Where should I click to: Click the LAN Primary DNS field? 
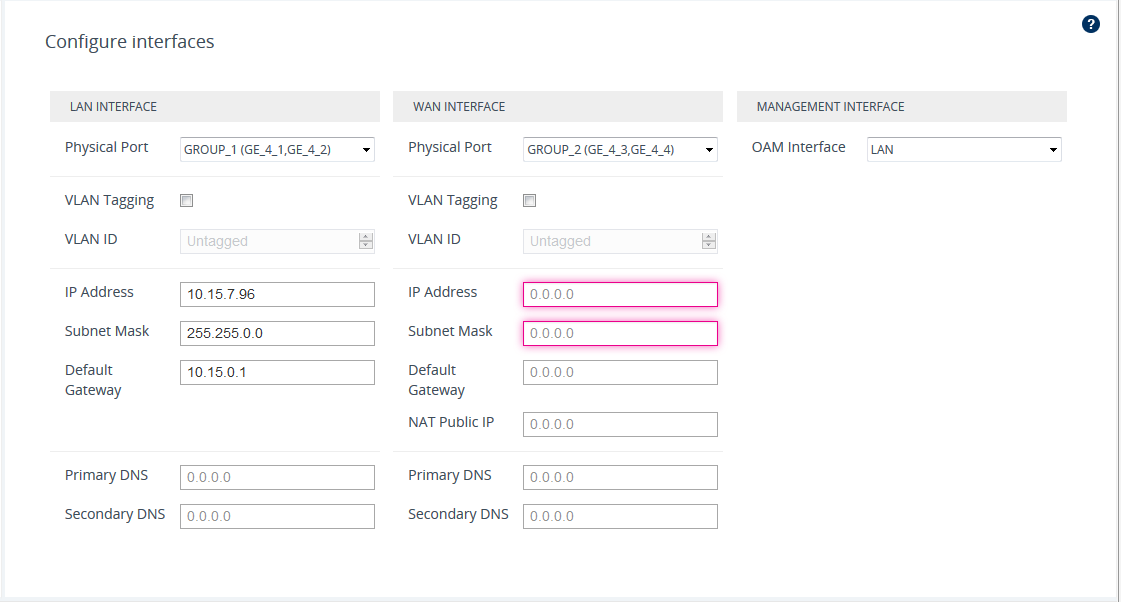(x=277, y=477)
